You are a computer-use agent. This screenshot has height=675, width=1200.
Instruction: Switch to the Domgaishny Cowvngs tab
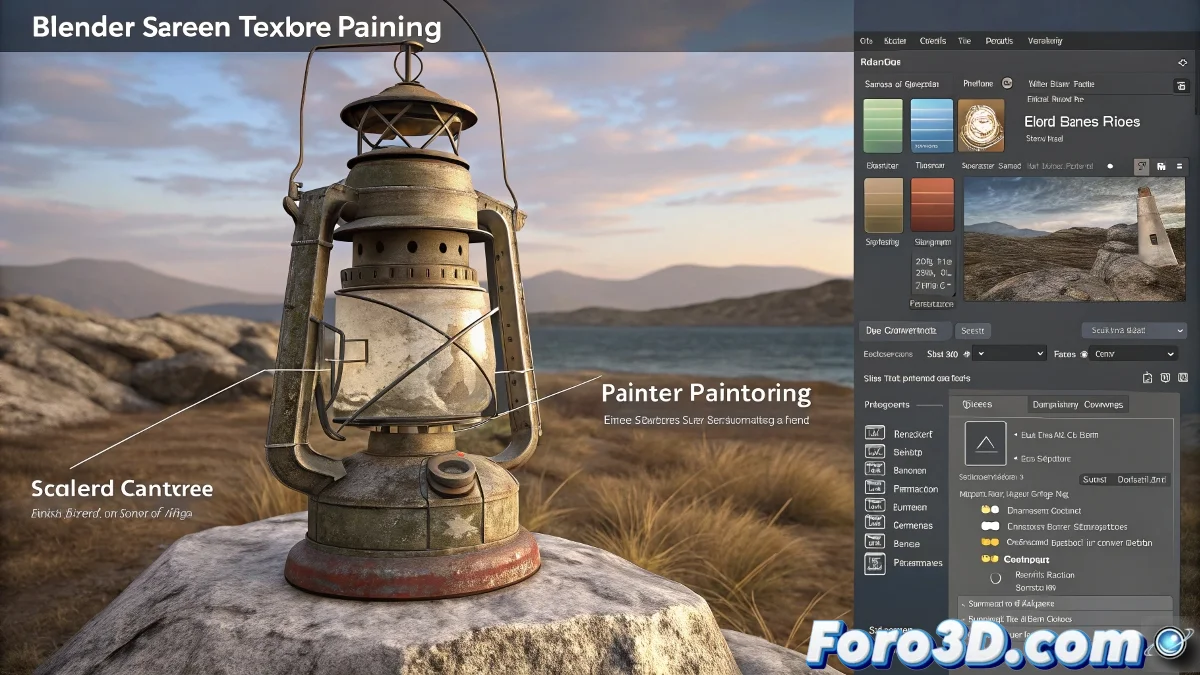pos(1078,404)
